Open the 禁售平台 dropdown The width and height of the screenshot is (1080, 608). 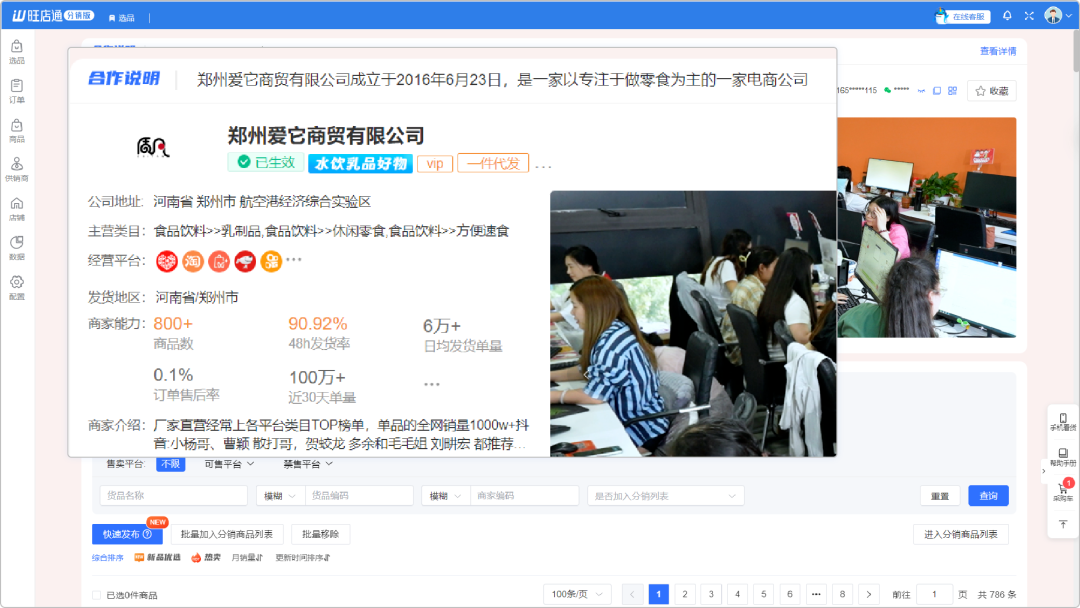308,464
